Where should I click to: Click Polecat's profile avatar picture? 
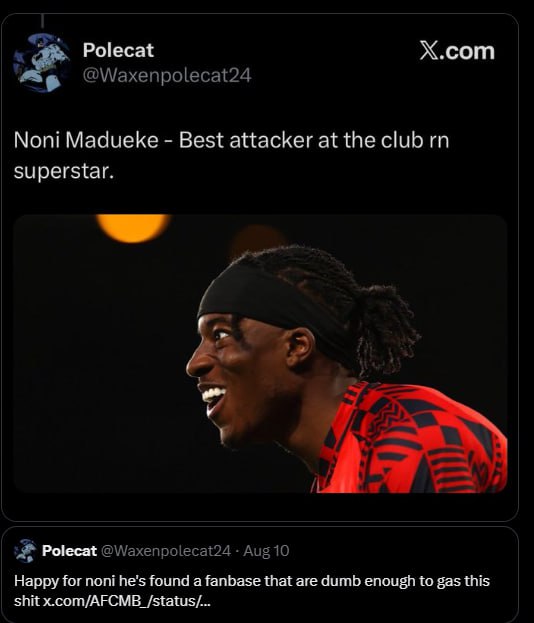coord(42,63)
